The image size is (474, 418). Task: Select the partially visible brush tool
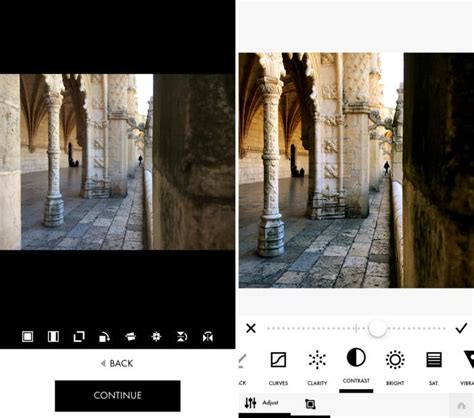click(242, 361)
